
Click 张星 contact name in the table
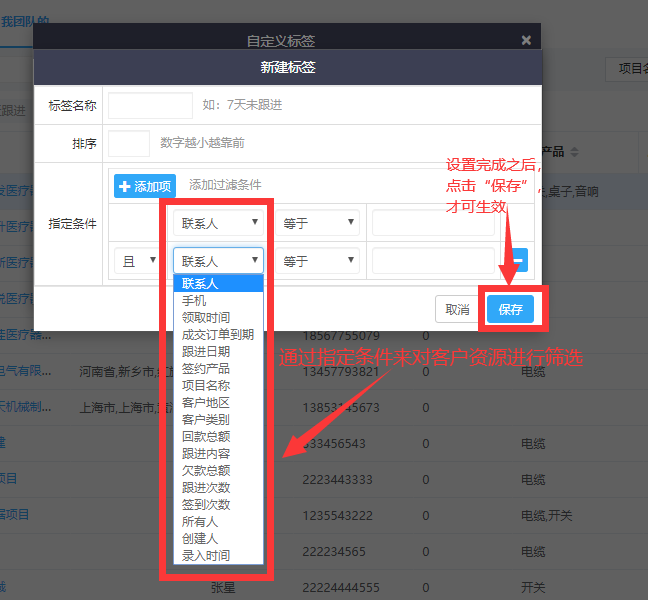tap(223, 587)
